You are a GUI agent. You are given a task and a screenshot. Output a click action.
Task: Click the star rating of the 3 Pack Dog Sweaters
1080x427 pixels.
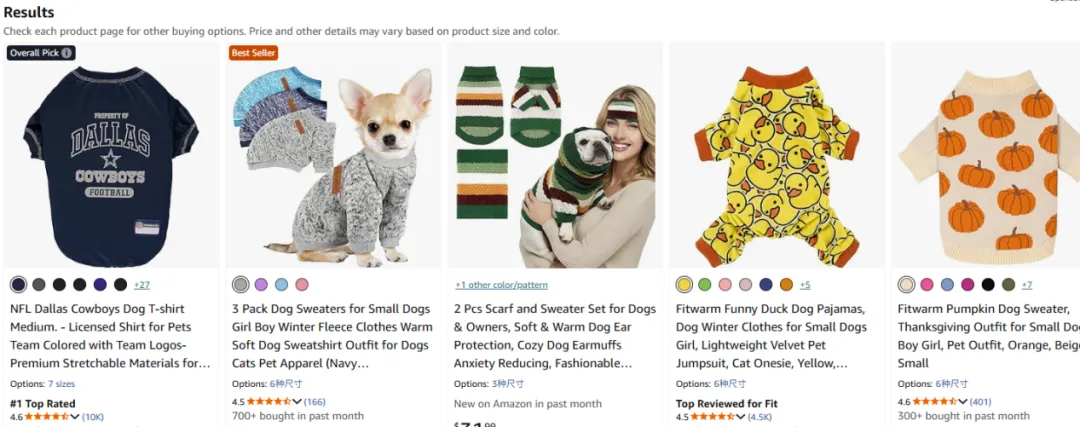(x=269, y=401)
